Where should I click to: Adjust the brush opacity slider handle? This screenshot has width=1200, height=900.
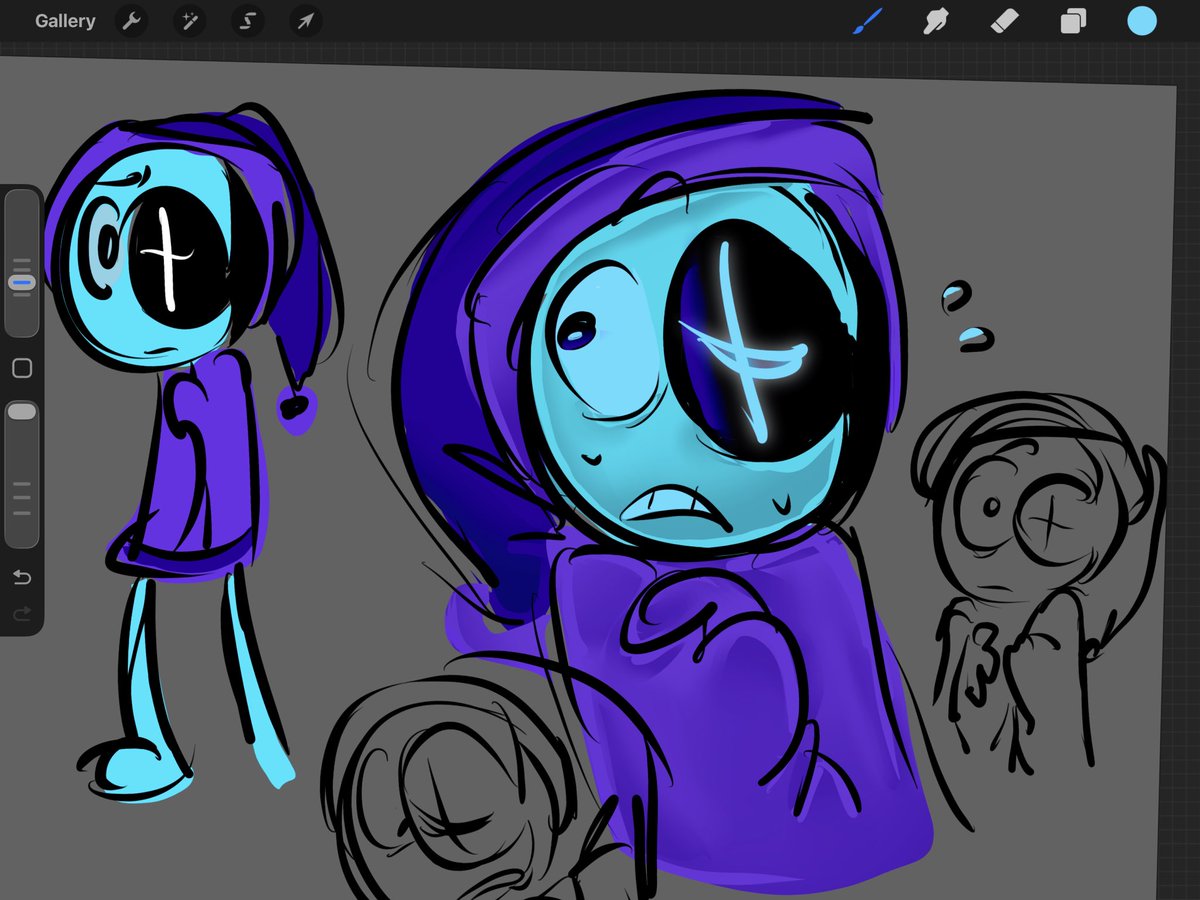point(22,411)
